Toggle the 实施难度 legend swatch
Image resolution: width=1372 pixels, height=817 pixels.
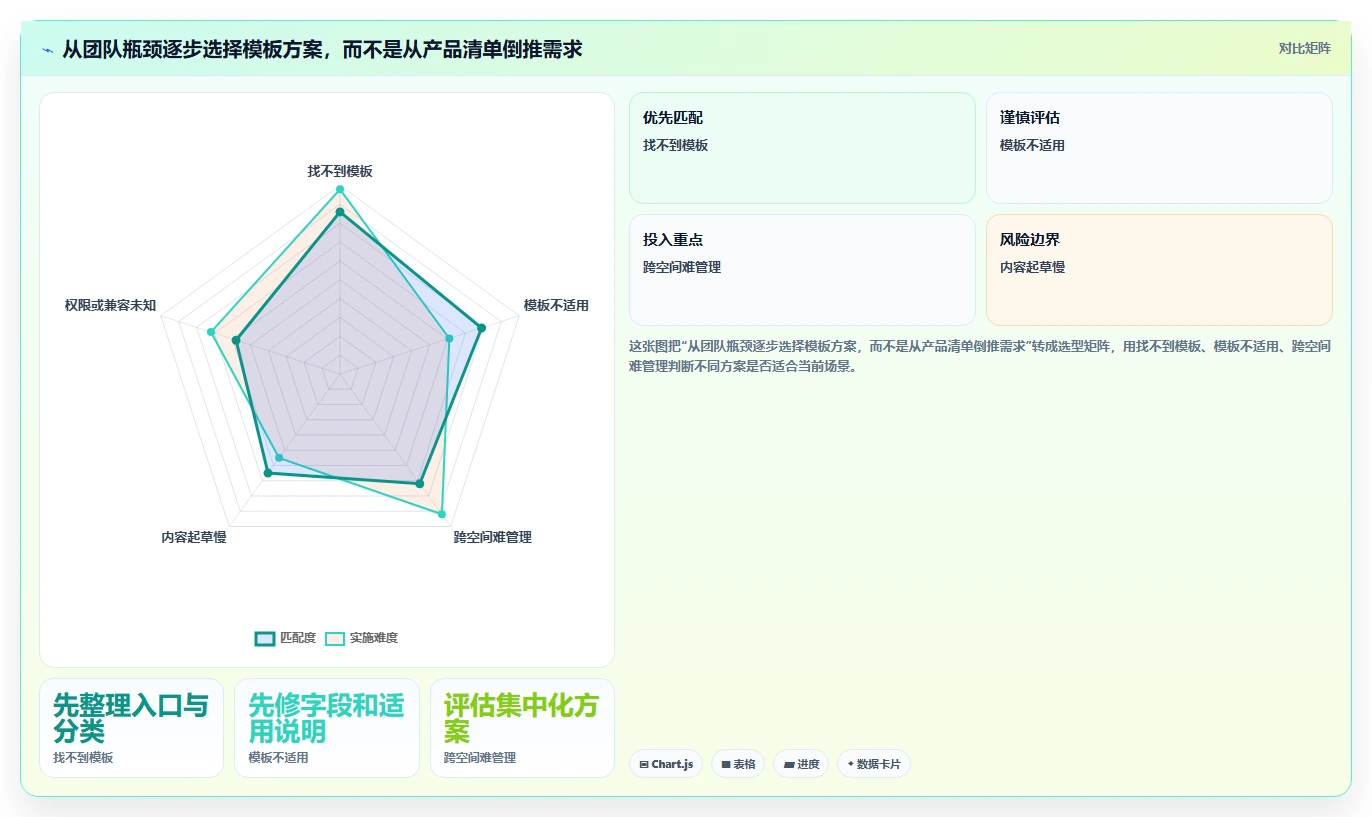[x=334, y=638]
